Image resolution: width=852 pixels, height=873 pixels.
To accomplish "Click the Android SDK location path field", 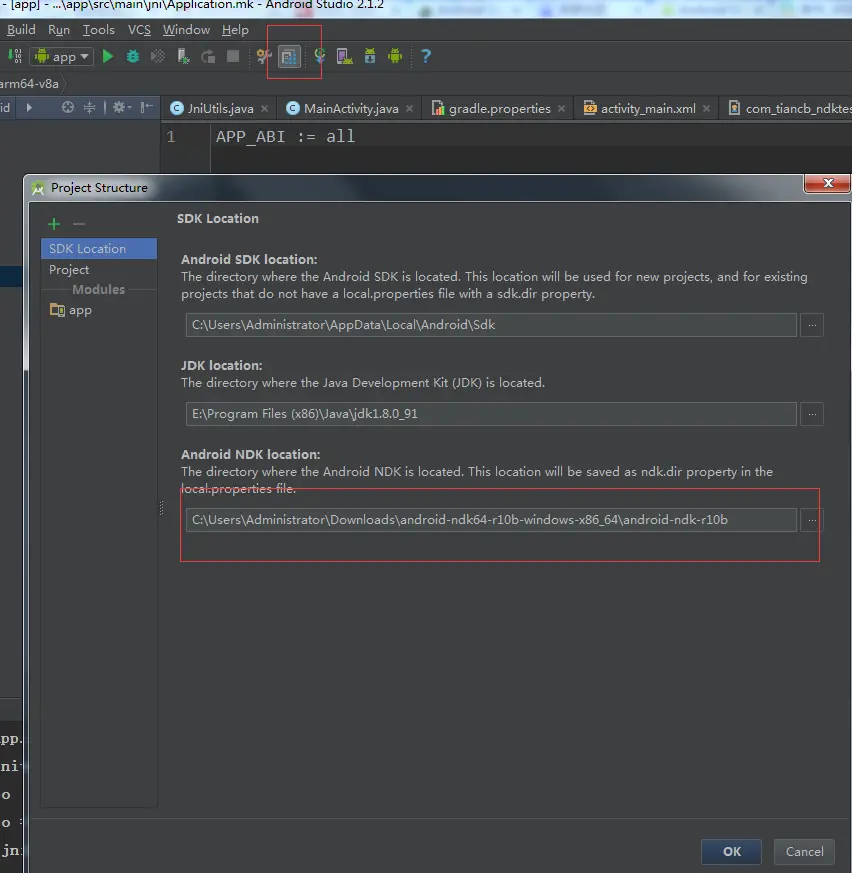I will tap(491, 325).
